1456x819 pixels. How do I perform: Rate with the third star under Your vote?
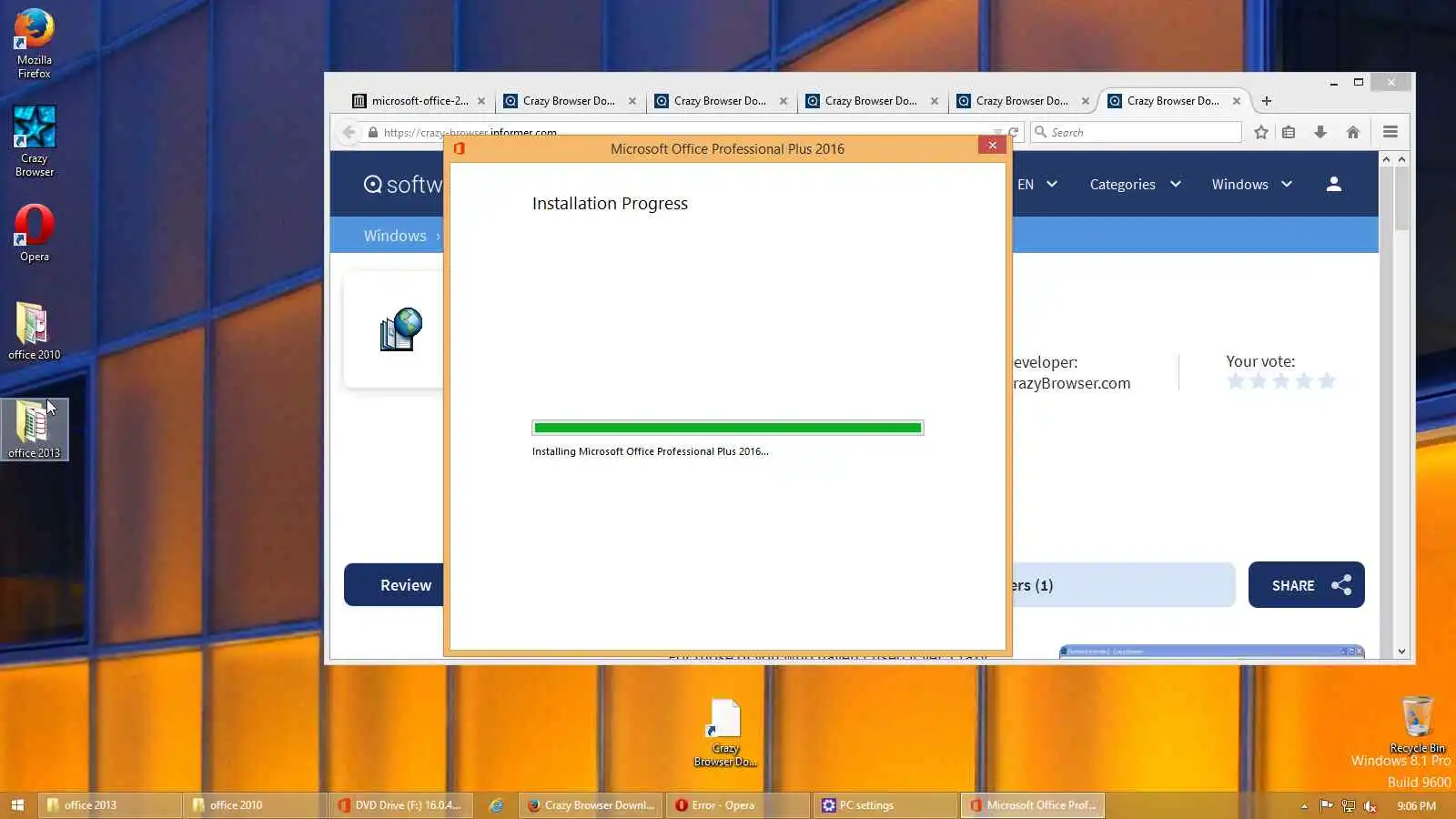[1281, 381]
